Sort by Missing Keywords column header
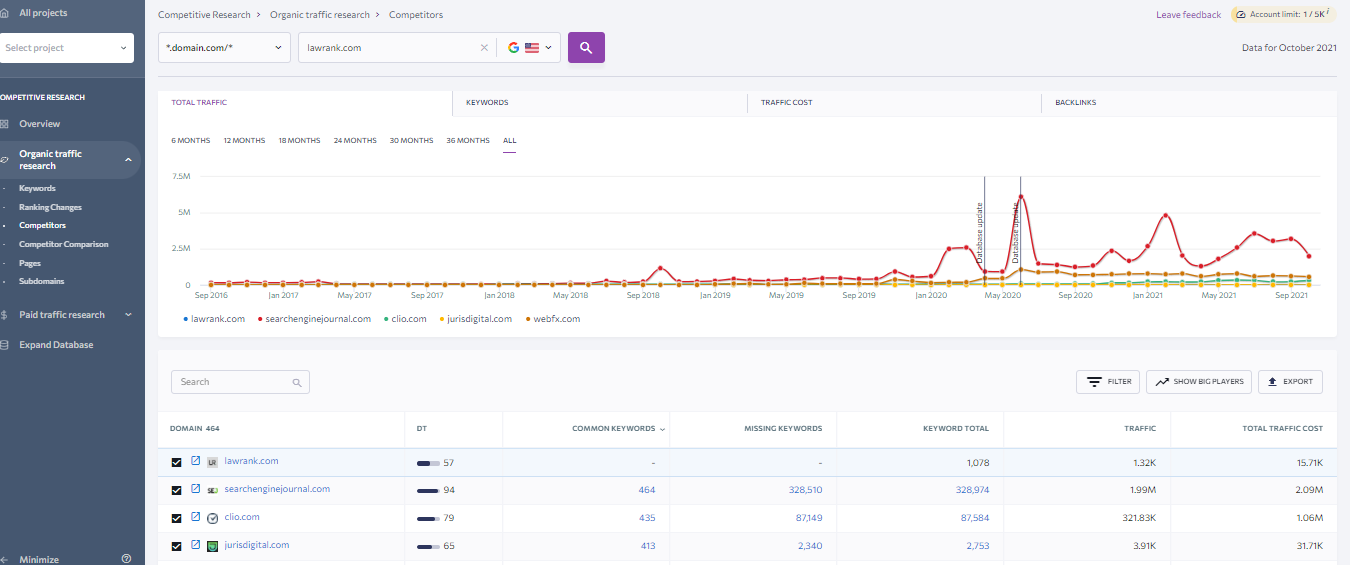This screenshot has height=565, width=1350. click(783, 428)
